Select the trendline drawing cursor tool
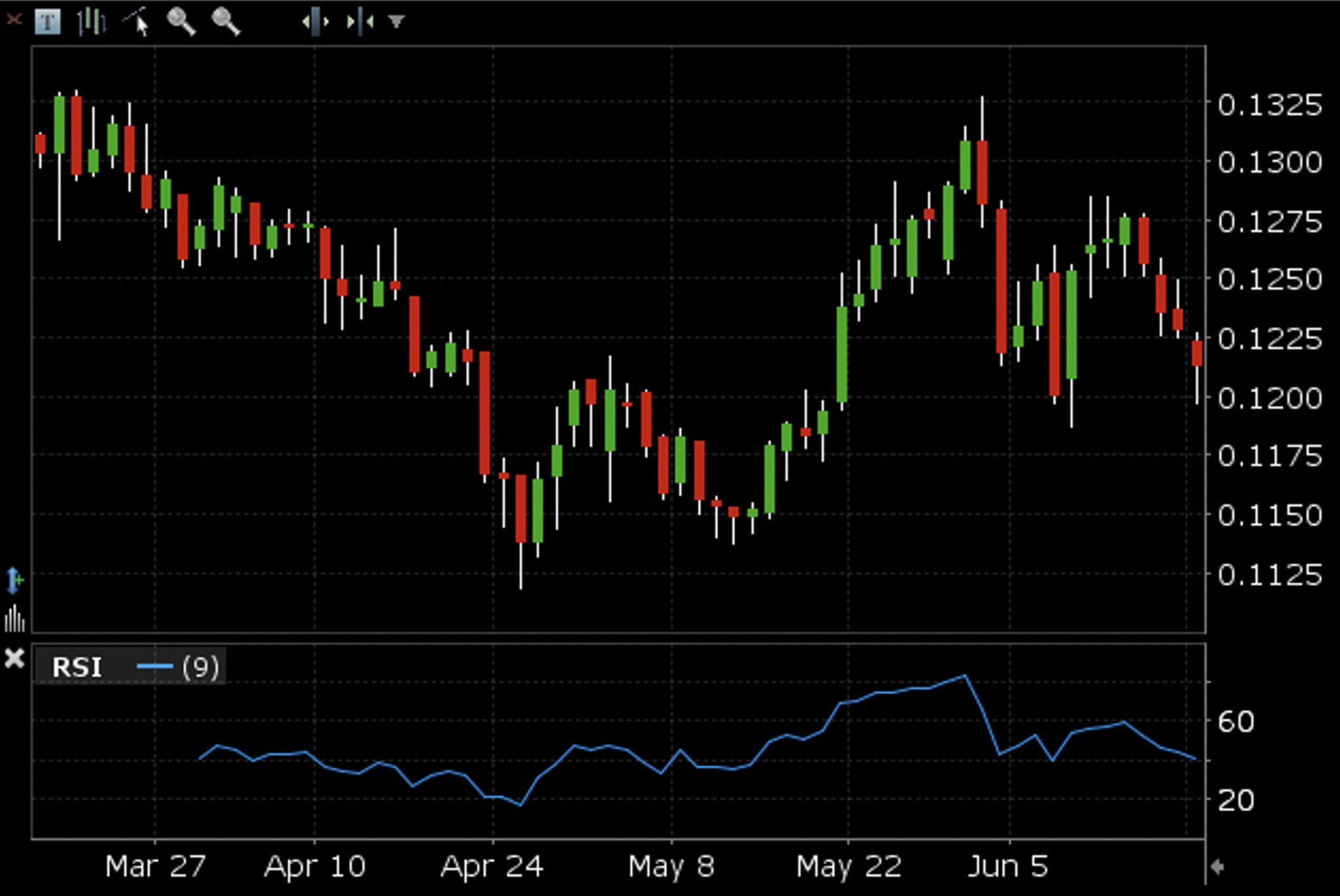 137,21
